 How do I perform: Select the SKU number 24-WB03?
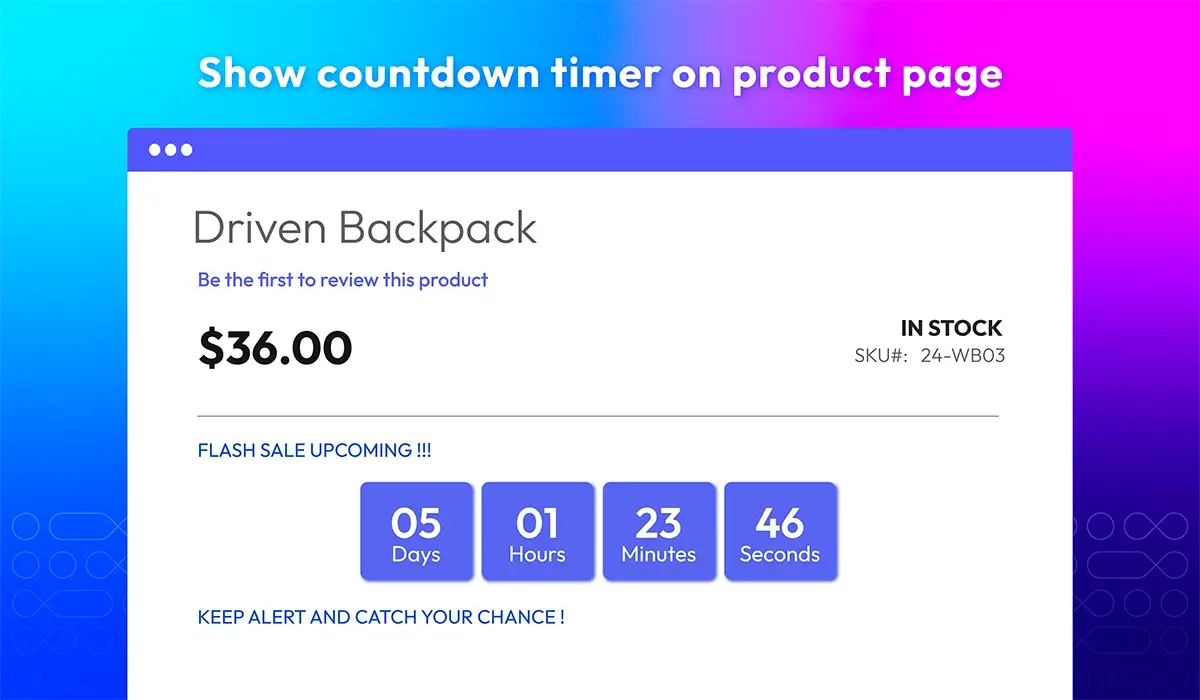point(961,355)
